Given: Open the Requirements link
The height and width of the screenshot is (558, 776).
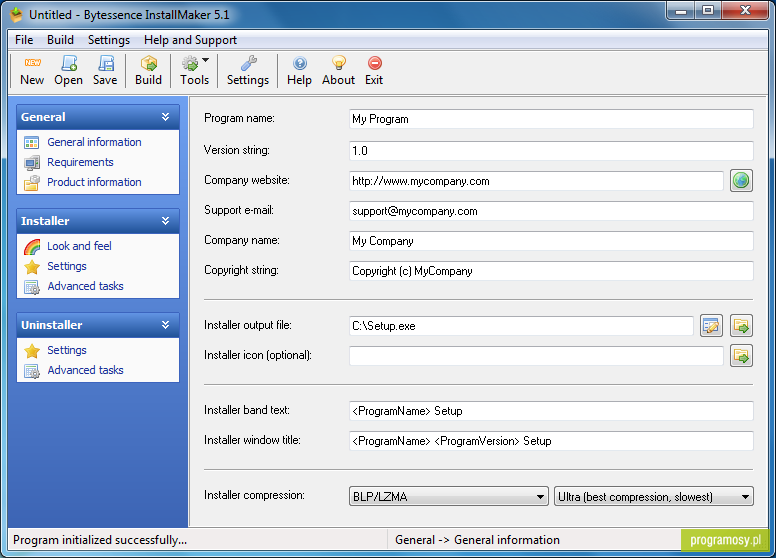Looking at the screenshot, I should point(80,162).
